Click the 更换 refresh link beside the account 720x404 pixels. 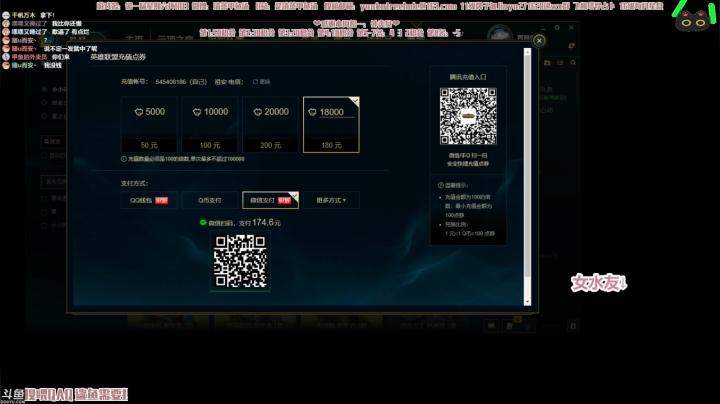(261, 82)
